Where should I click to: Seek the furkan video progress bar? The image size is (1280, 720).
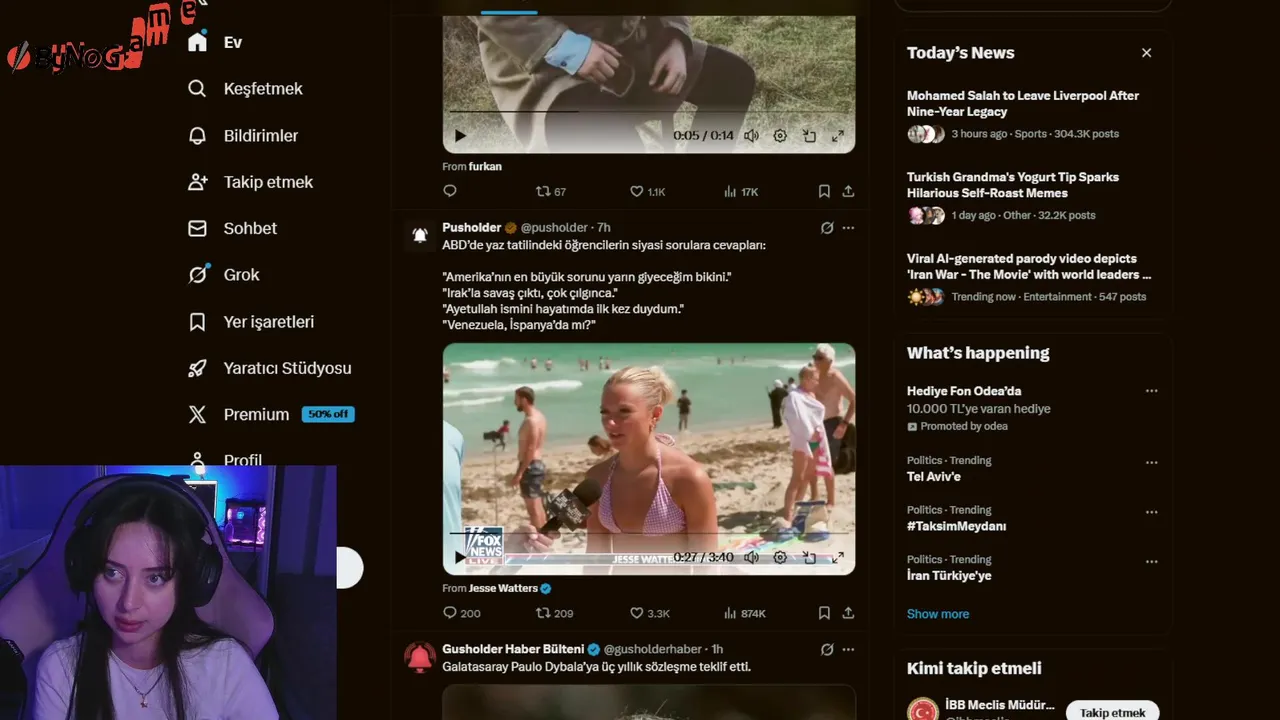(x=649, y=111)
